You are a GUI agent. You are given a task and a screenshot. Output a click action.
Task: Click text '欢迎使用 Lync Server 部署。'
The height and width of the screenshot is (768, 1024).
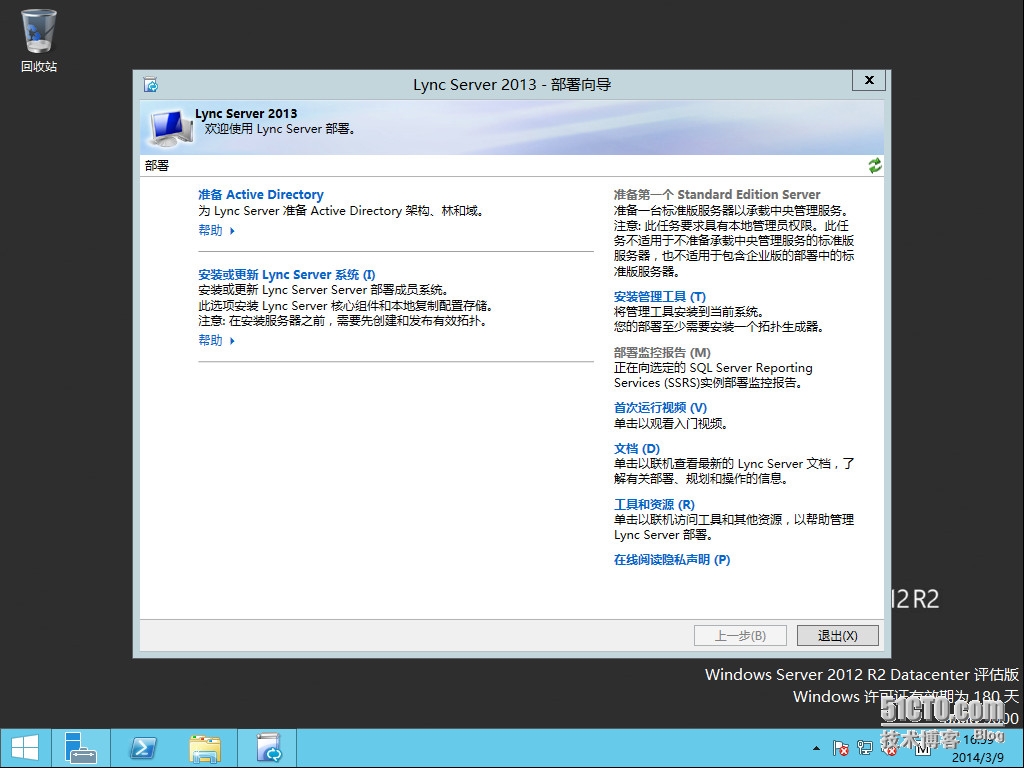pos(281,129)
